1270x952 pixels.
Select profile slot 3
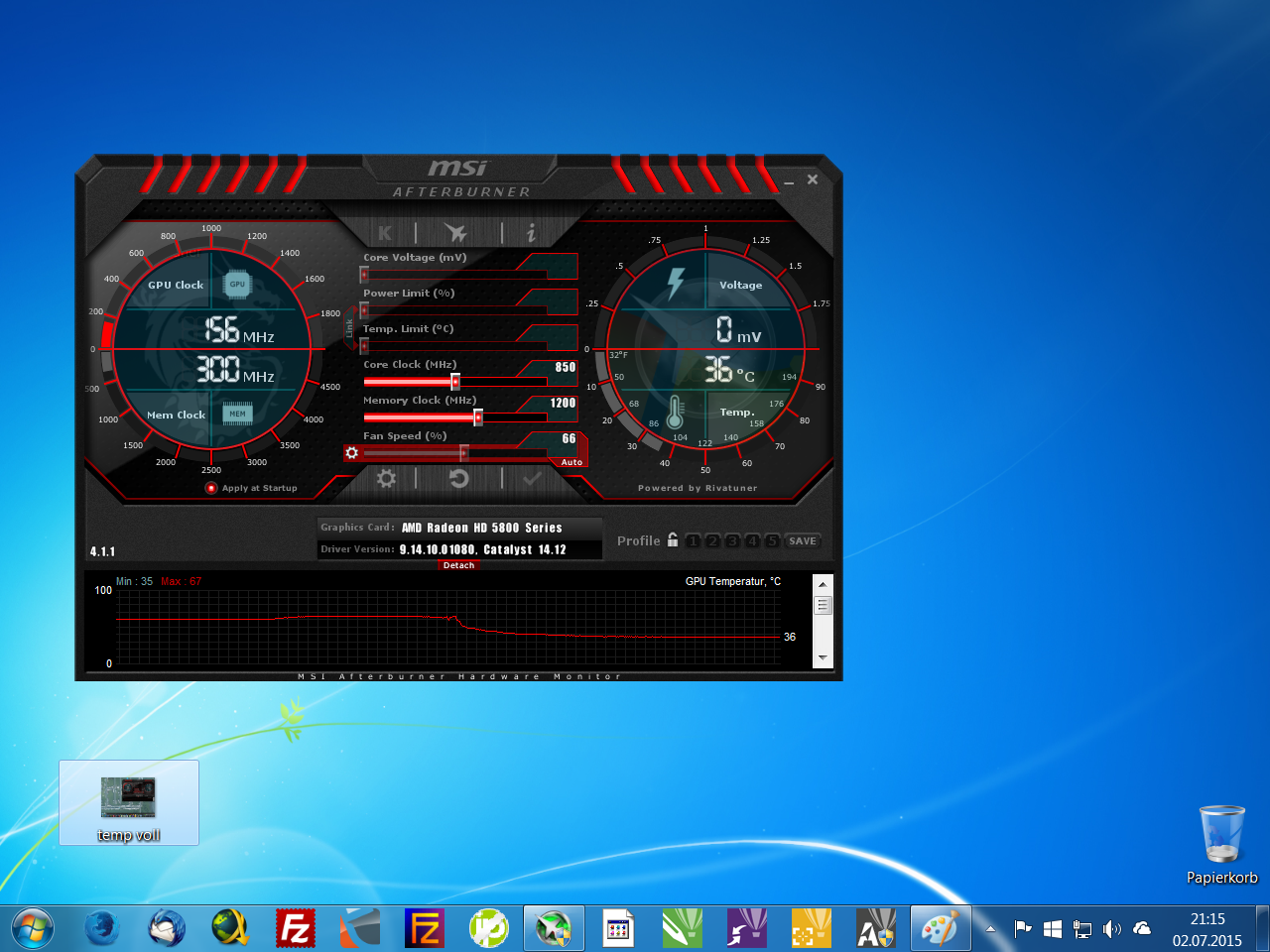coord(732,540)
